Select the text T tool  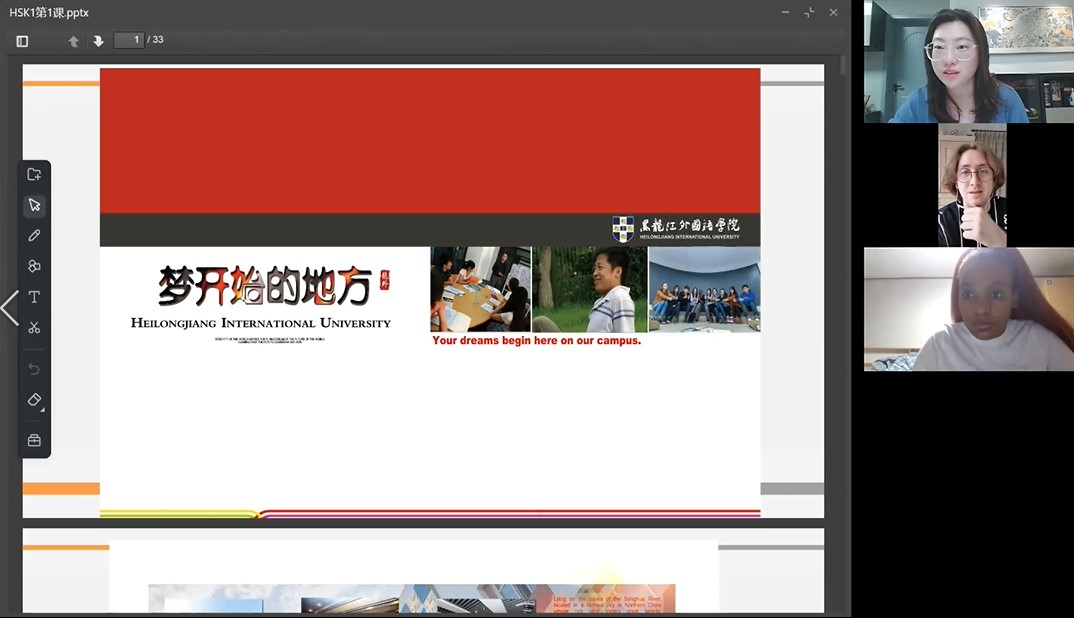click(x=34, y=297)
